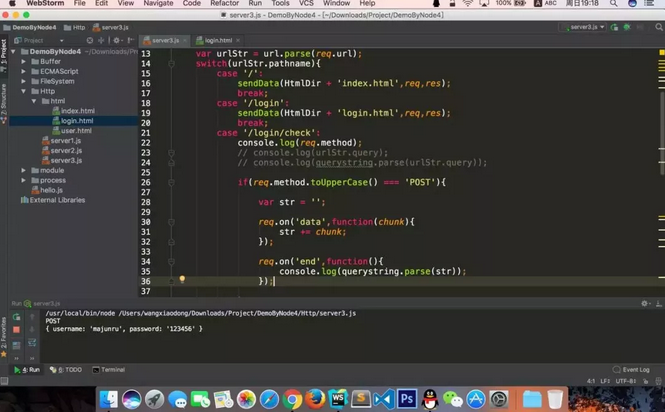Screen dimensions: 665x412
Task: Open the Refactor menu
Action: (x=224, y=3)
